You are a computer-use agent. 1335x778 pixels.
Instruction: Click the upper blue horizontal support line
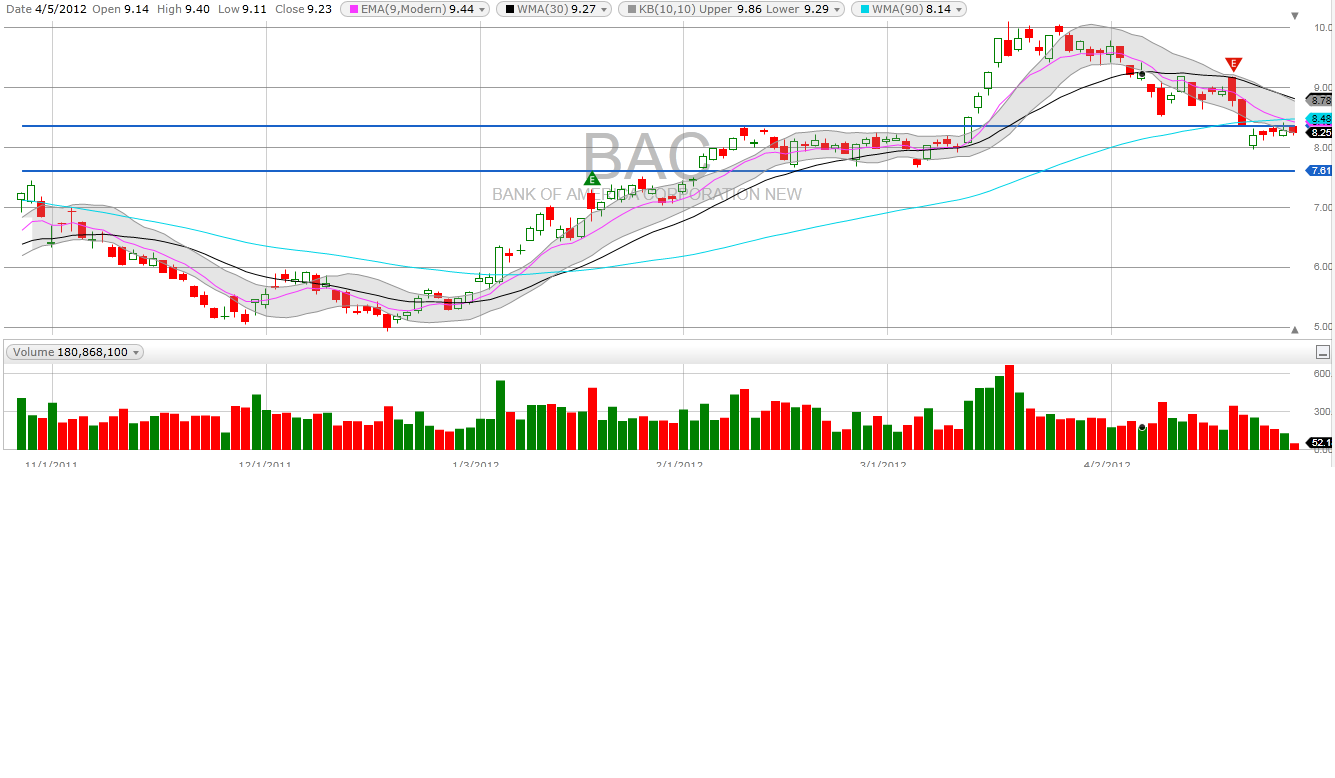tap(660, 126)
